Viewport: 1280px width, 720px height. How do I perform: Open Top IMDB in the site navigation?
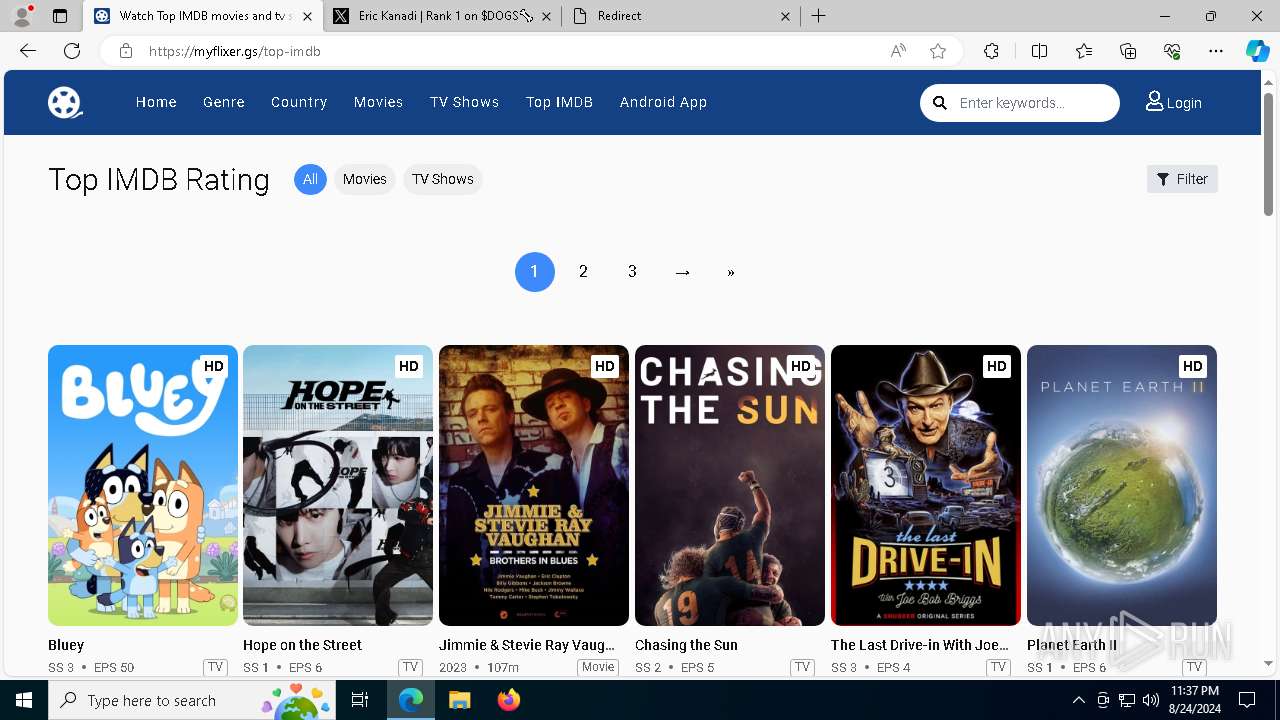click(x=559, y=102)
